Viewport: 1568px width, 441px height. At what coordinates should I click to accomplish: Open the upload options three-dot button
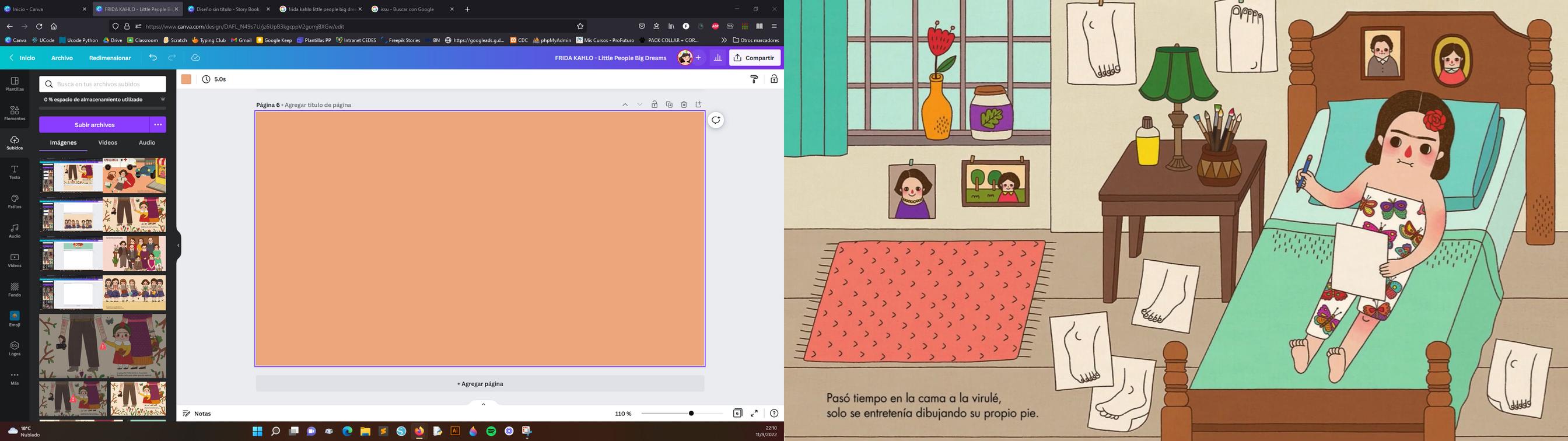[x=157, y=125]
